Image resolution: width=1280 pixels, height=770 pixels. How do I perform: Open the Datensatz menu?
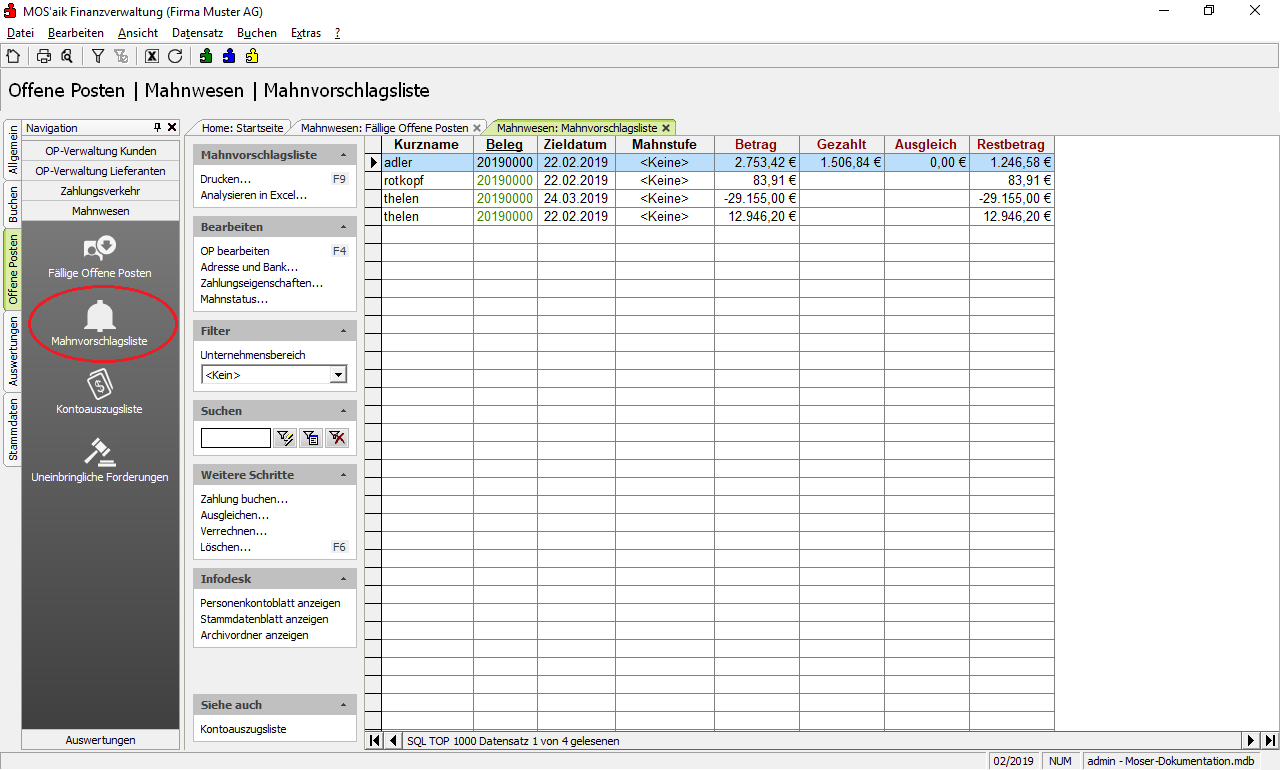(198, 33)
